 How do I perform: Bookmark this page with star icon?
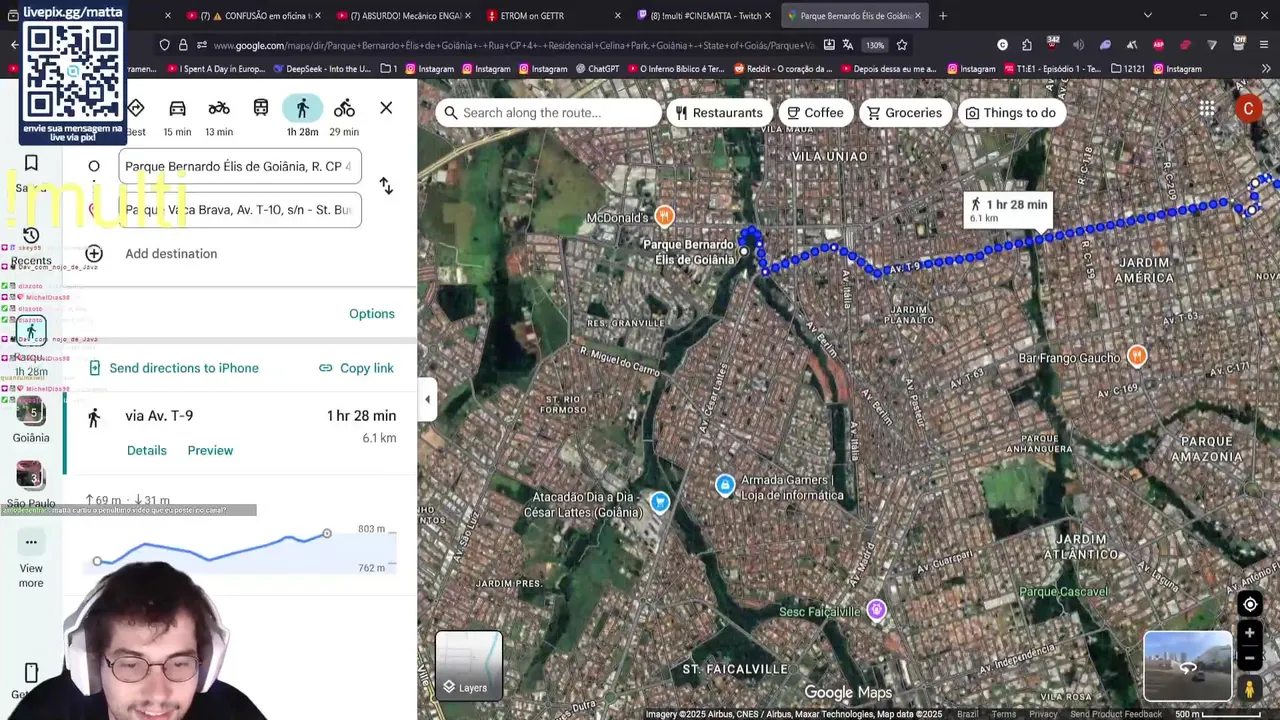[x=902, y=45]
